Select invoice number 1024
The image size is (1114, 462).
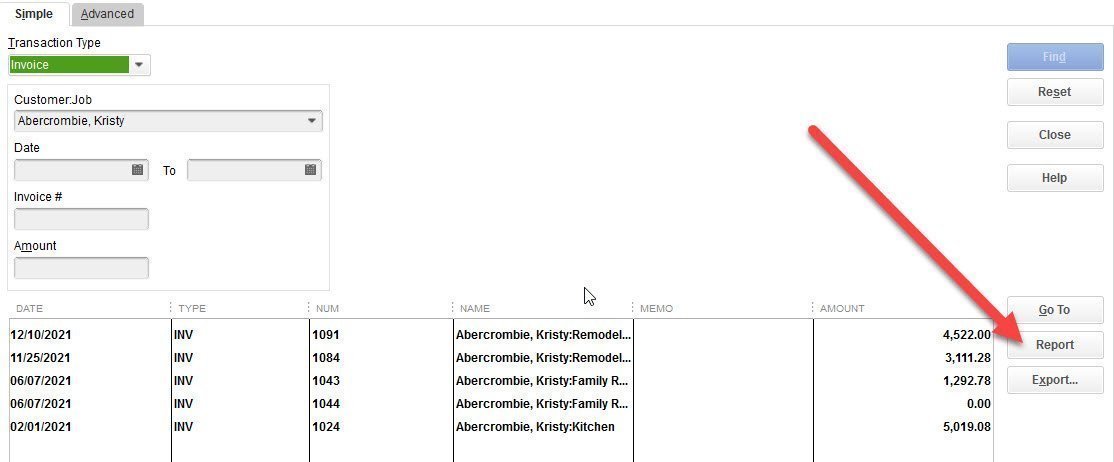pyautogui.click(x=327, y=426)
